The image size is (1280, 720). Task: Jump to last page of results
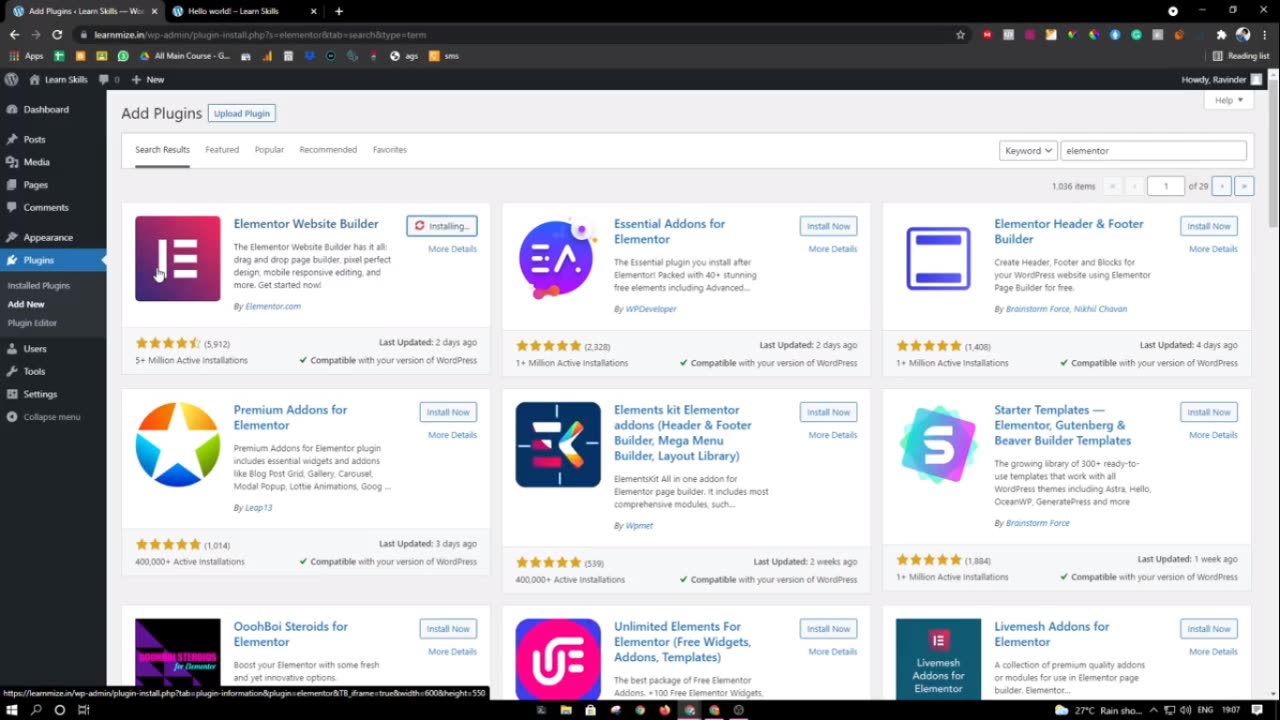[1244, 186]
